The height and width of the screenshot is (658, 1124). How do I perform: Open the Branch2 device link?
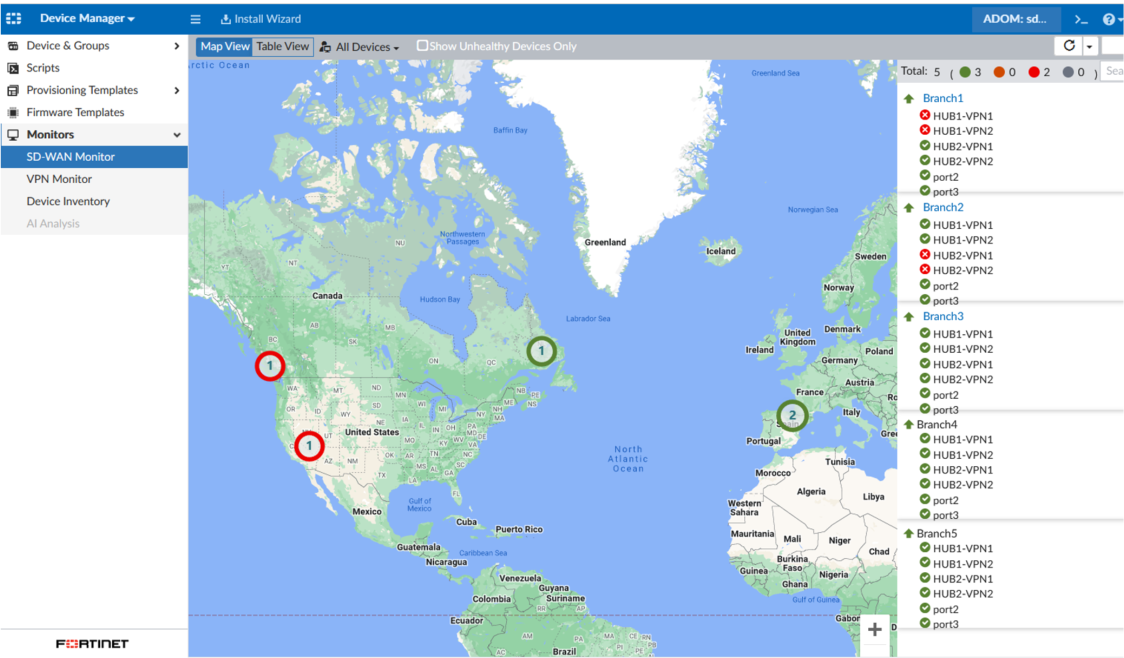[x=943, y=207]
